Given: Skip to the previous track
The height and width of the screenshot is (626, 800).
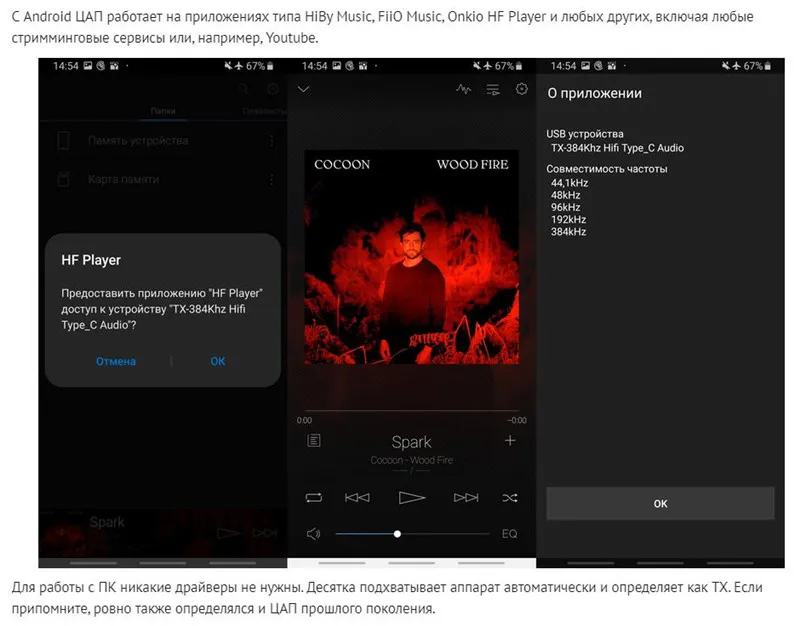Looking at the screenshot, I should pos(357,497).
